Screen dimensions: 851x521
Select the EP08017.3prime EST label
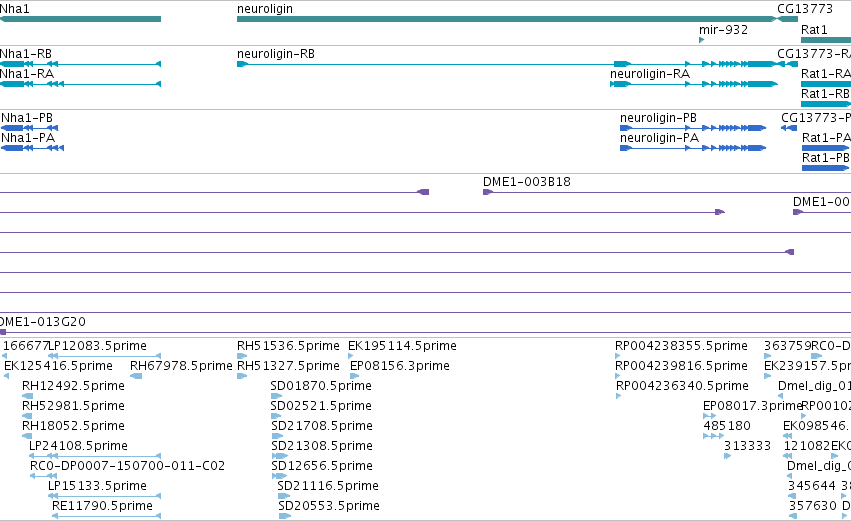point(752,406)
